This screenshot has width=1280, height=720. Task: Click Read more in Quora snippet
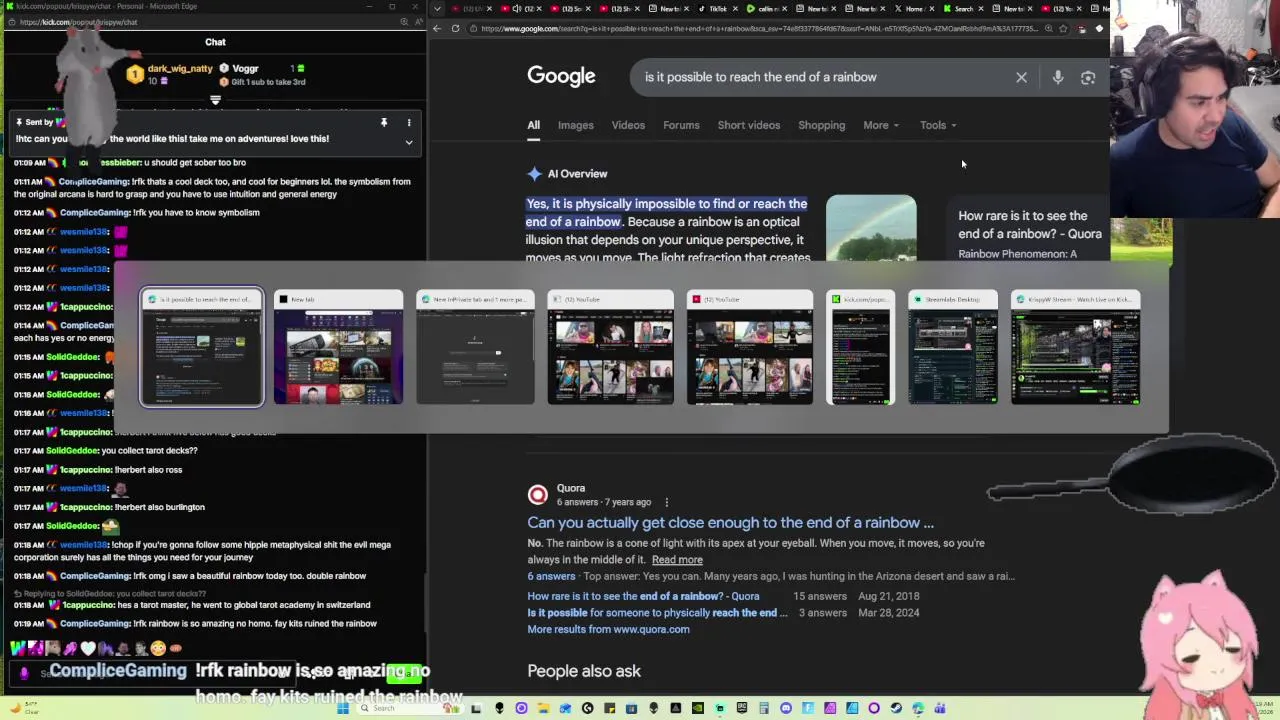(677, 560)
